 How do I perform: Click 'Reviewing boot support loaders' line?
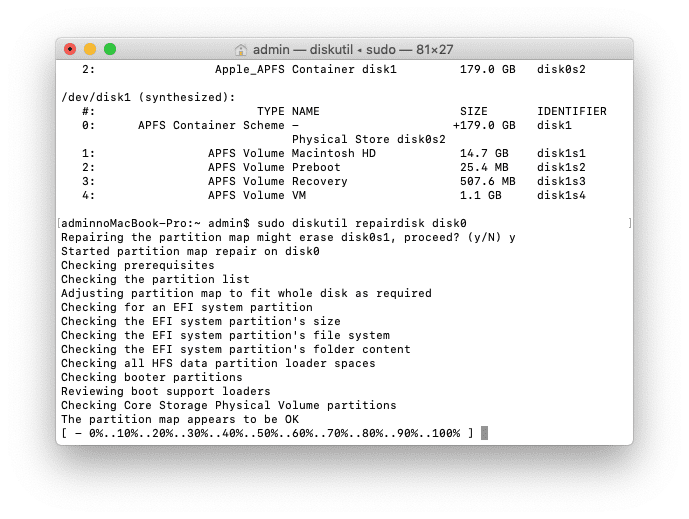pos(166,392)
